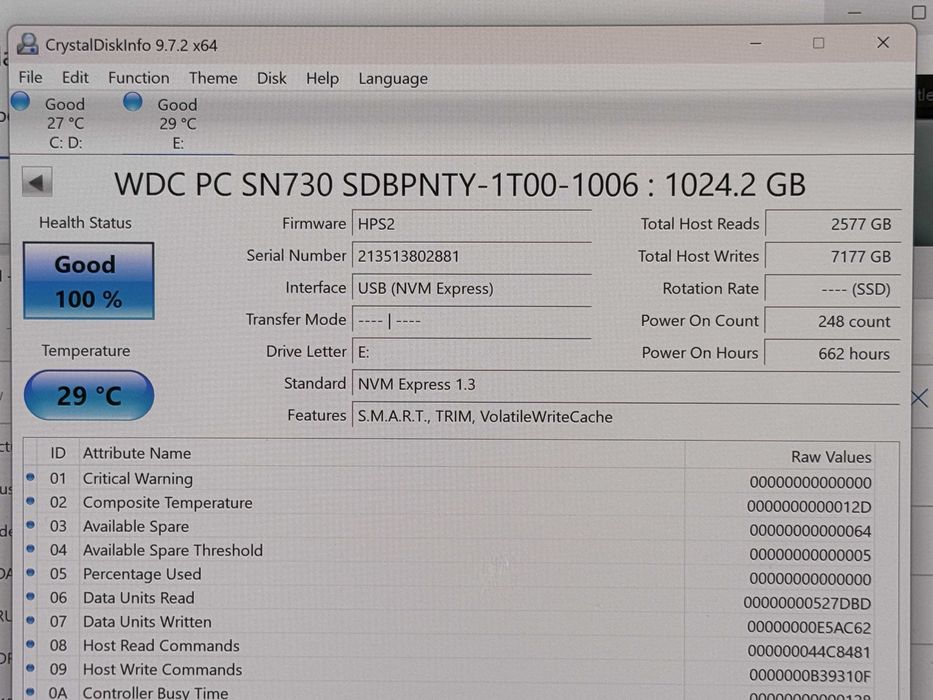This screenshot has height=700, width=933.
Task: Click raw value 000000044C8481
Action: tap(809, 652)
